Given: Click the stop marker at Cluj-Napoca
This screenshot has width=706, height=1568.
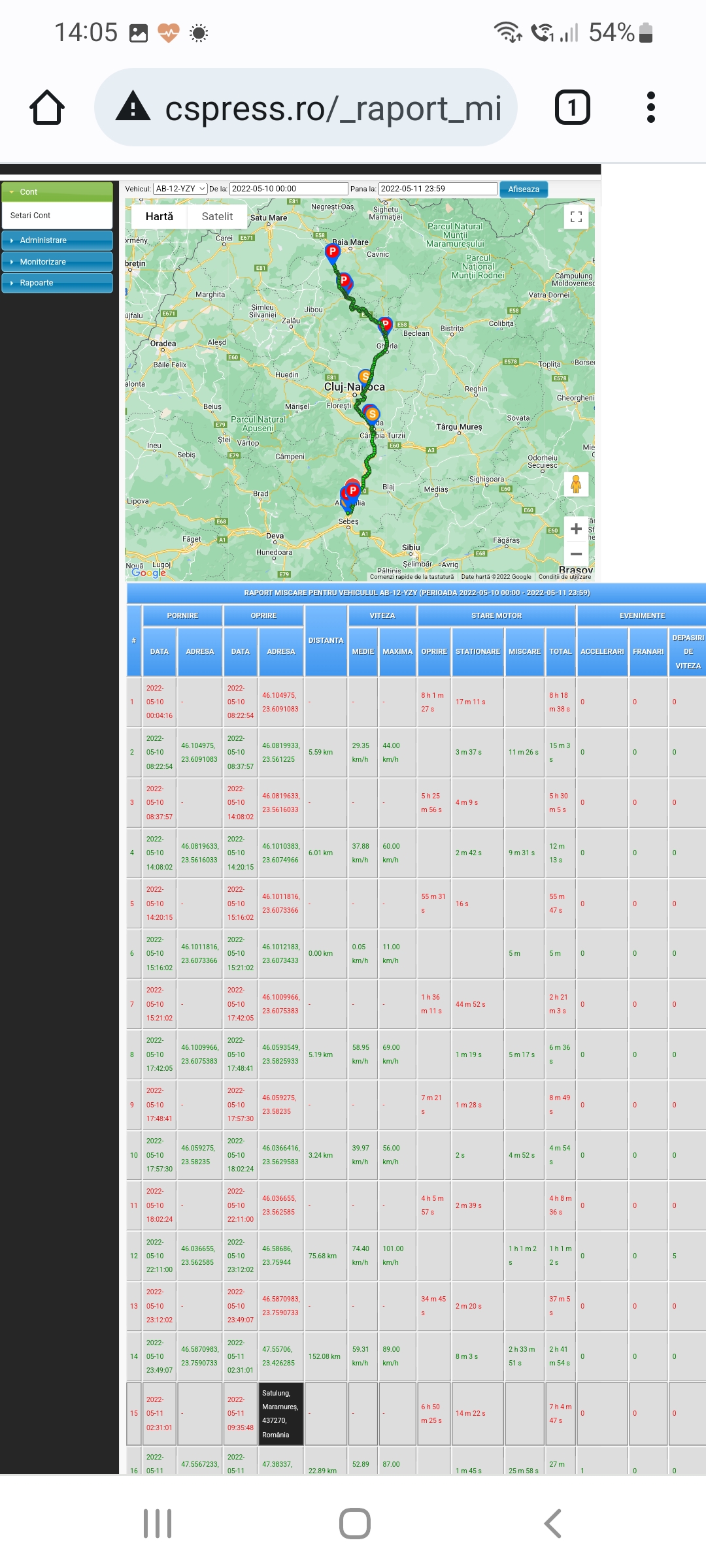Looking at the screenshot, I should click(x=365, y=377).
